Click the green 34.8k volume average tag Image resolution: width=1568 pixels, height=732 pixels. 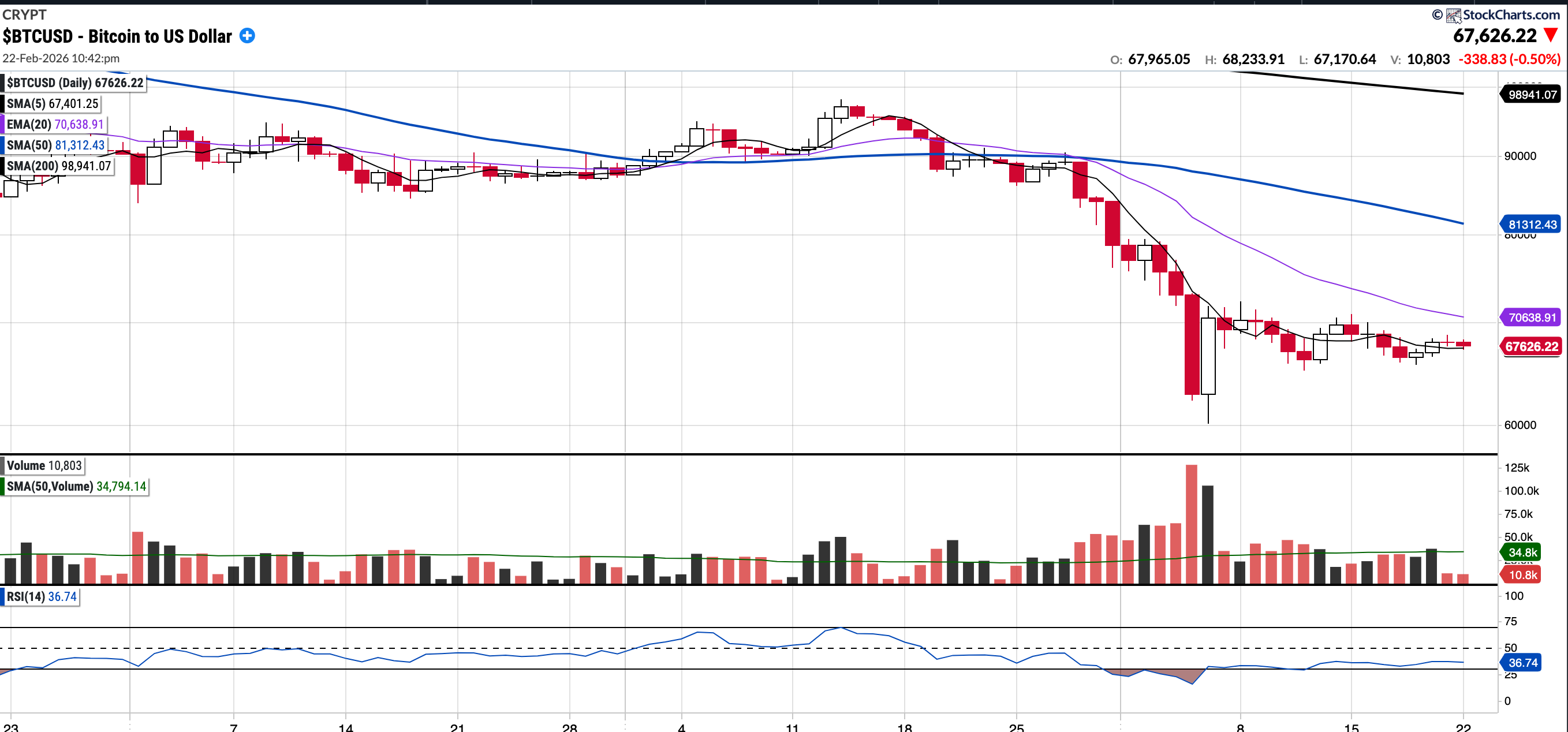tap(1522, 552)
